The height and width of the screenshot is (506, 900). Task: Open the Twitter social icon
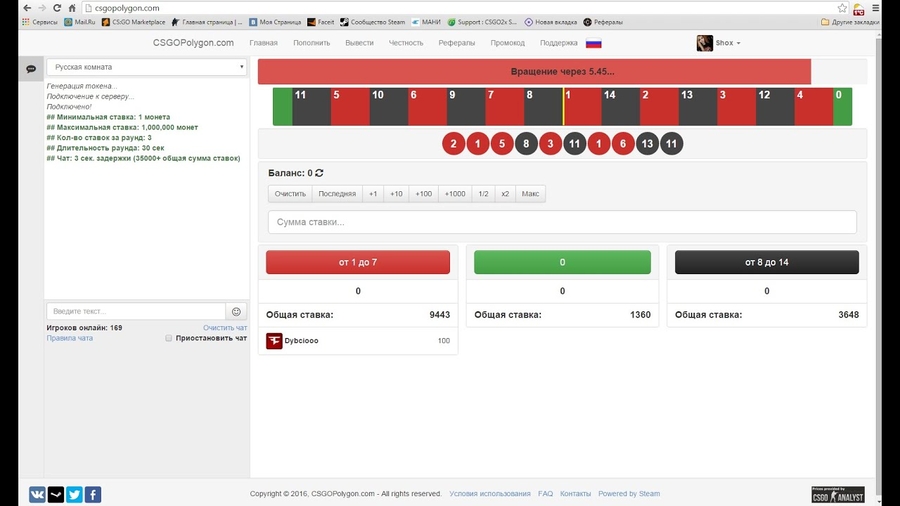click(x=74, y=494)
